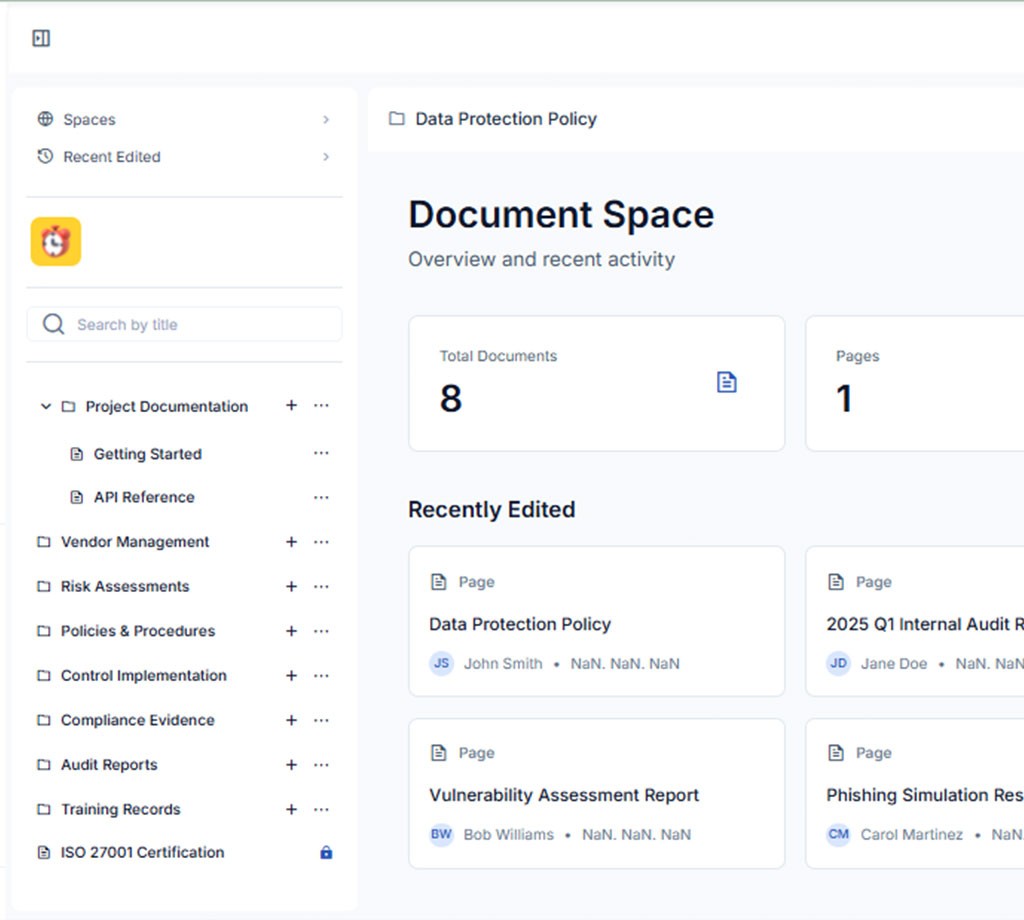1024x920 pixels.
Task: Click the Total Documents card
Action: coord(597,383)
